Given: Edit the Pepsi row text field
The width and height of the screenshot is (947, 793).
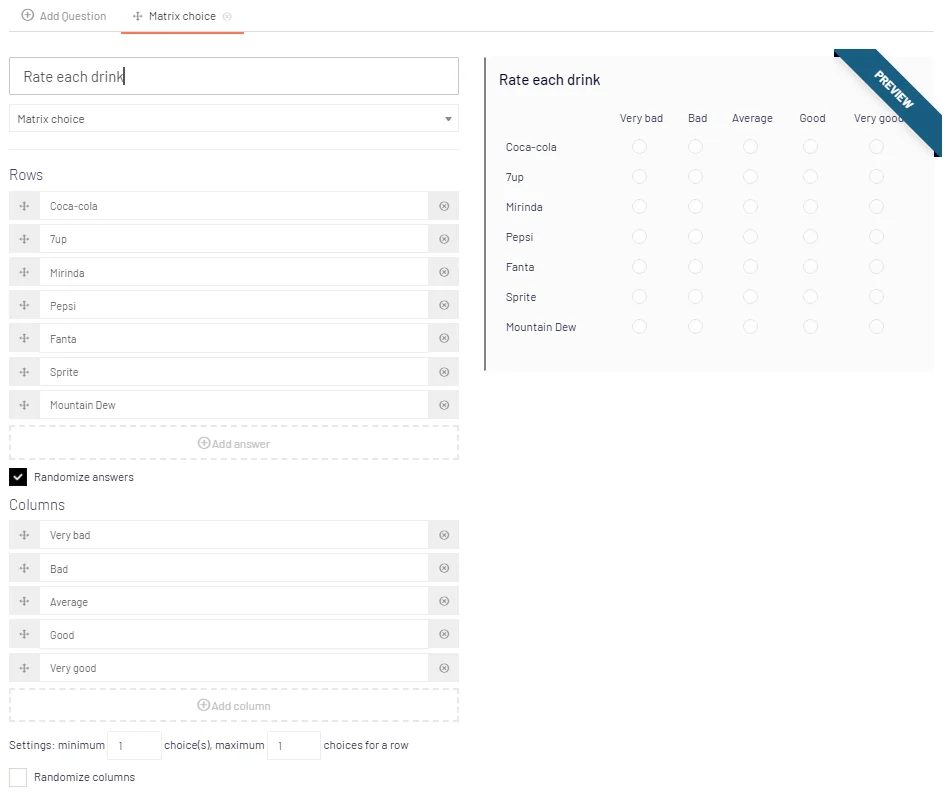Looking at the screenshot, I should (234, 306).
